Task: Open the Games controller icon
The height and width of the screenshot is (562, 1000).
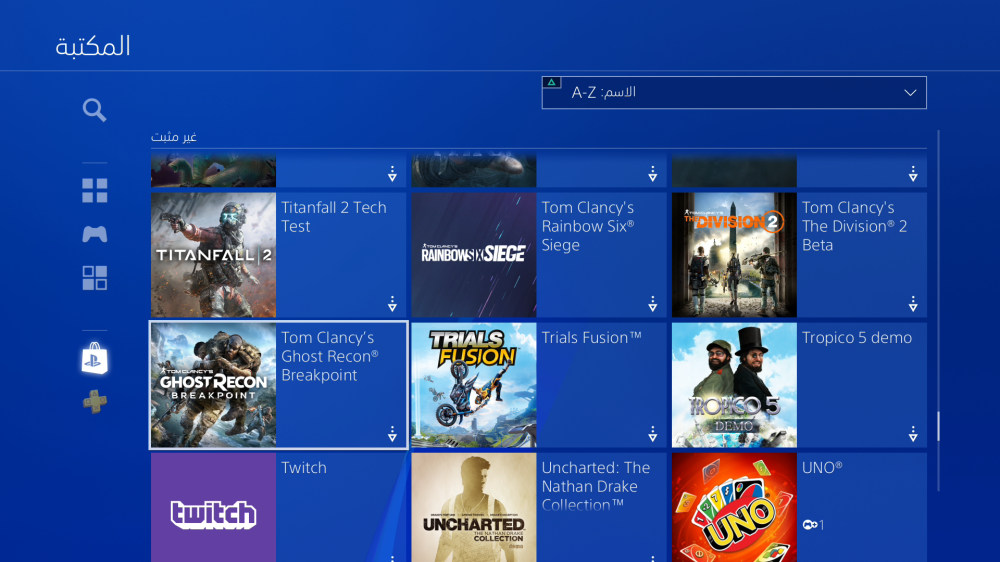Action: [94, 234]
